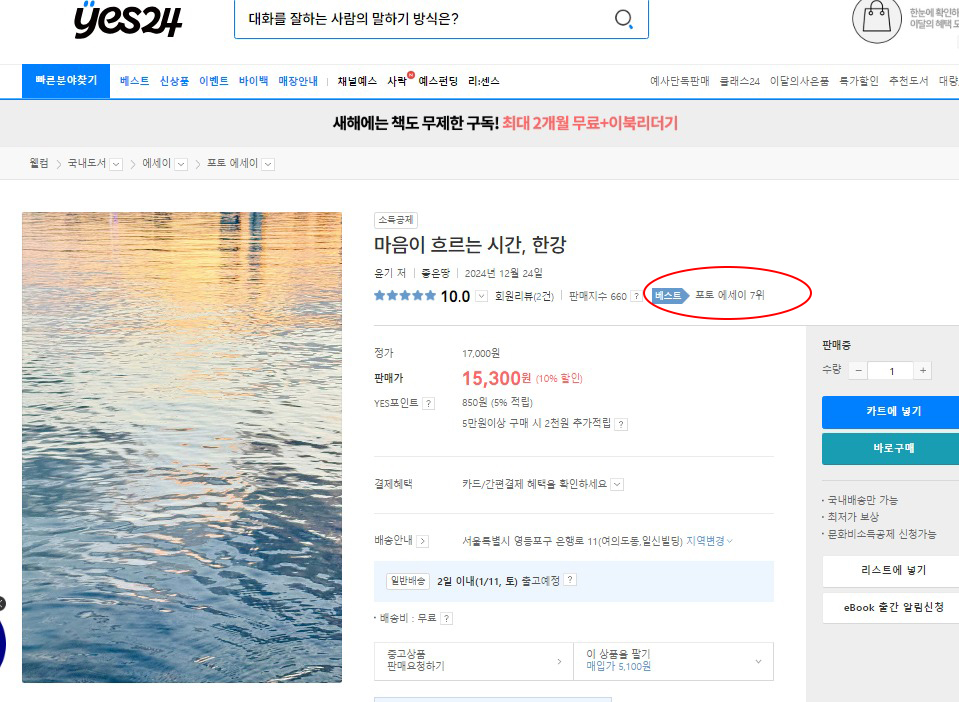Click the help icon after 2천원 추가적립
The height and width of the screenshot is (702, 959).
click(x=621, y=424)
